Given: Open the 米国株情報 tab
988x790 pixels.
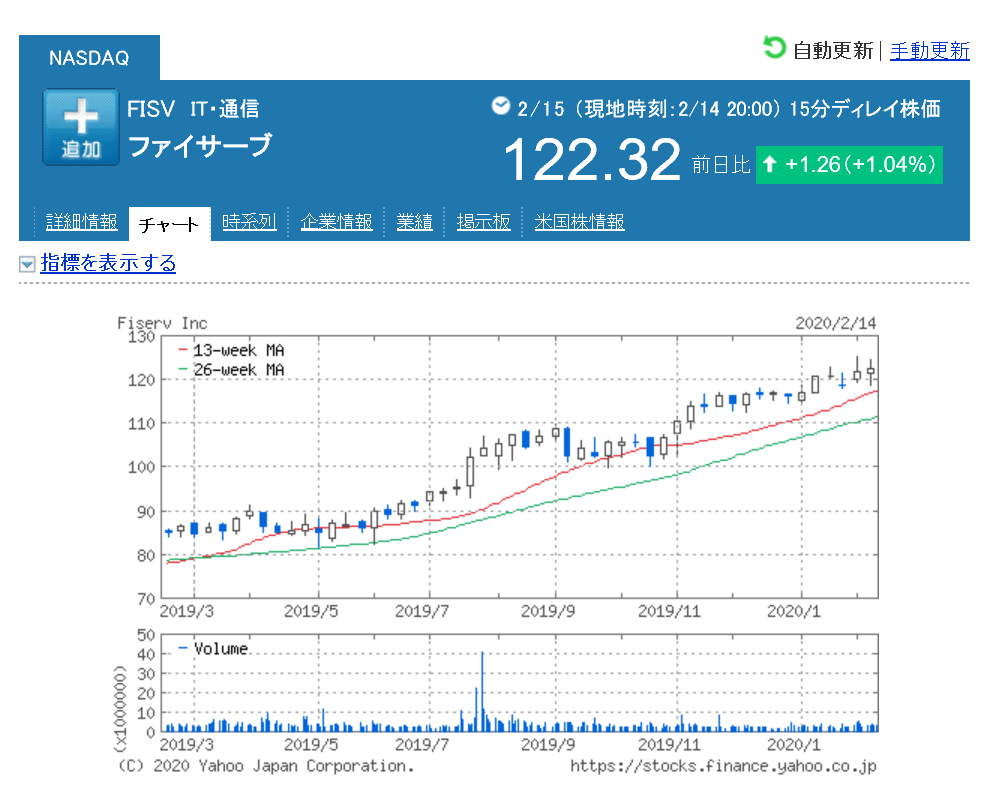Looking at the screenshot, I should pos(579,222).
